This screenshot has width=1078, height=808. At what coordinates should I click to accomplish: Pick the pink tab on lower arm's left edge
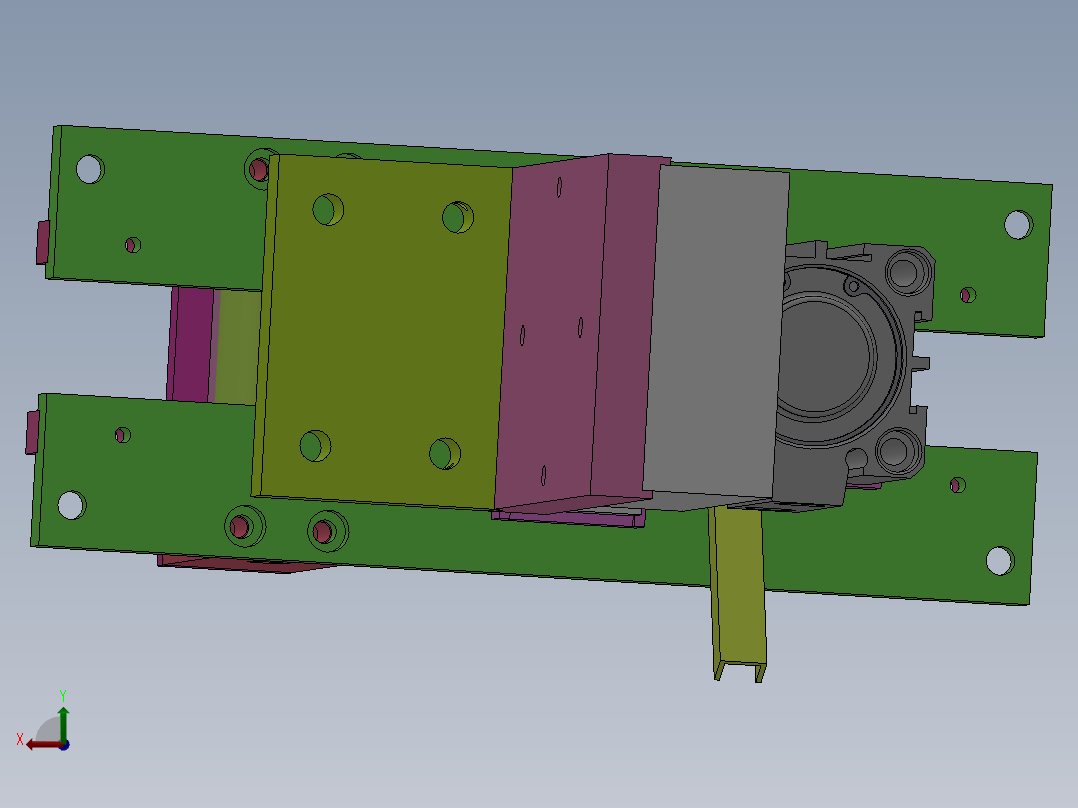(x=32, y=433)
